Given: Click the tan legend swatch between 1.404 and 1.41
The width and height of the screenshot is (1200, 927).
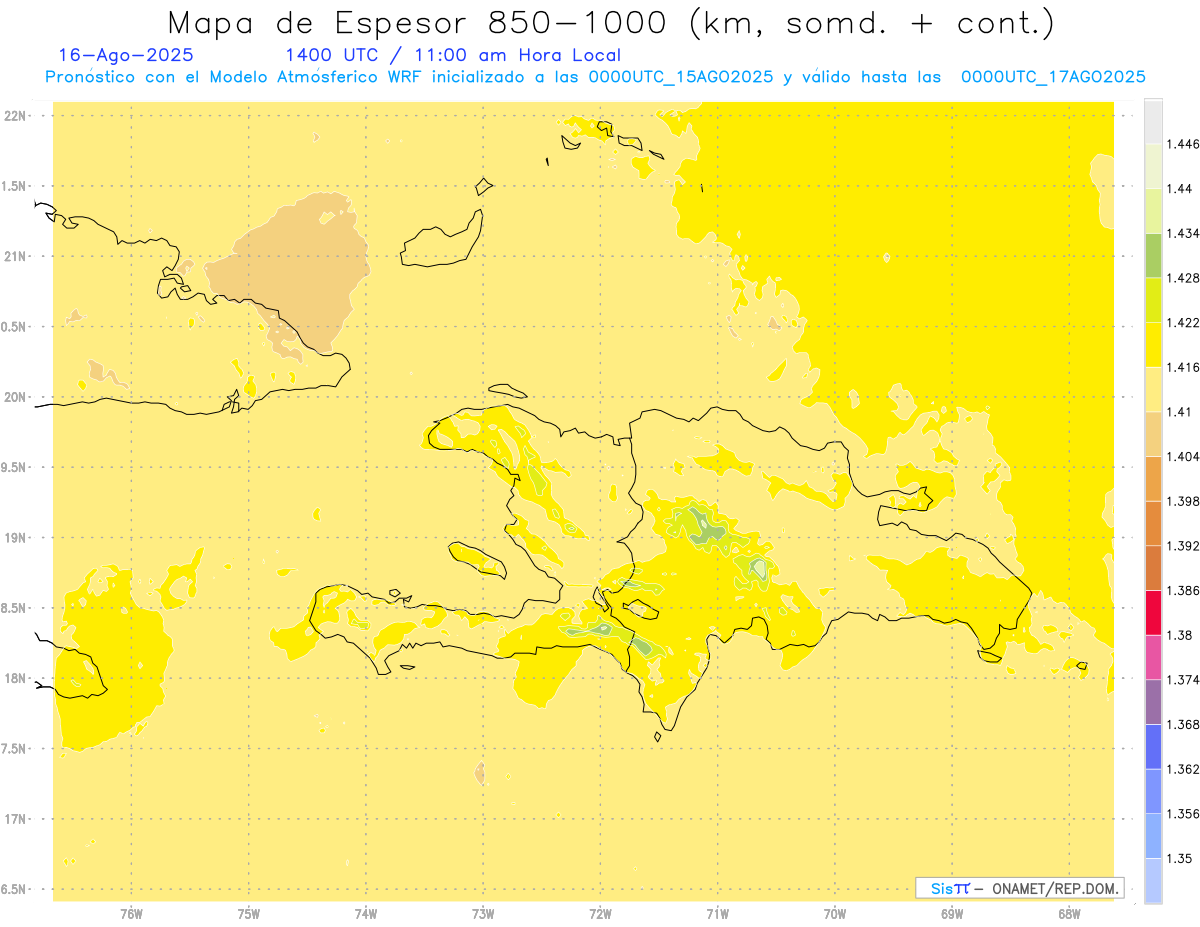Looking at the screenshot, I should pyautogui.click(x=1153, y=434).
